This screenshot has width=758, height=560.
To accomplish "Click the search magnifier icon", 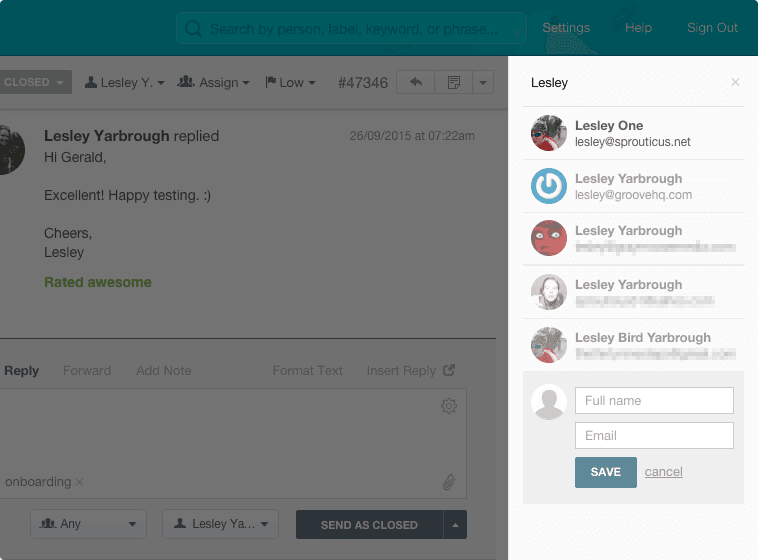I will [193, 29].
